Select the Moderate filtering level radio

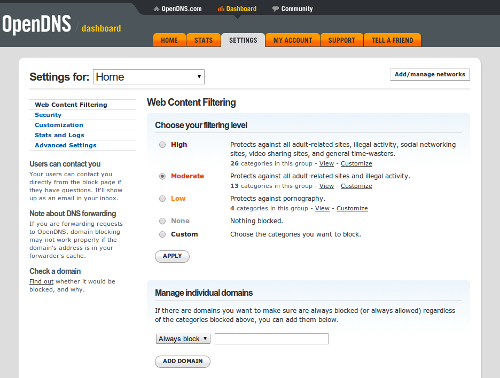162,176
